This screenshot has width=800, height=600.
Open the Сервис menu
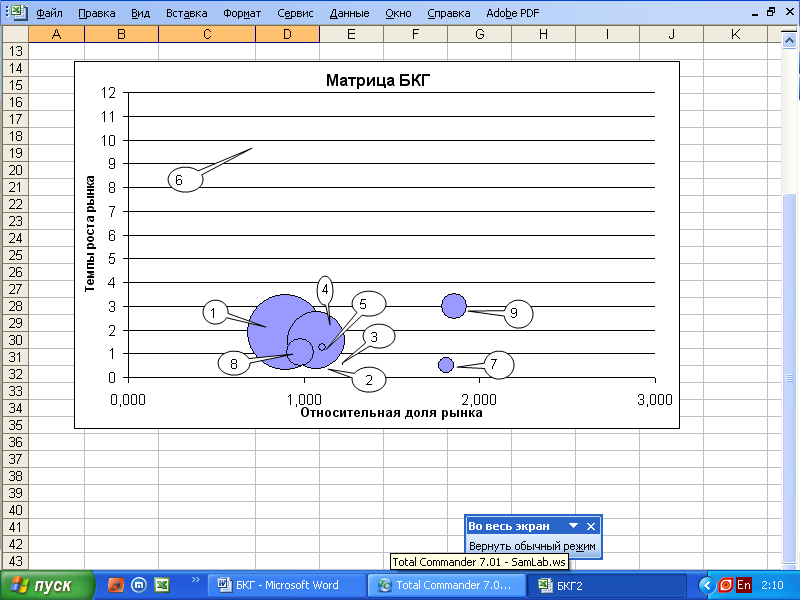pos(295,13)
